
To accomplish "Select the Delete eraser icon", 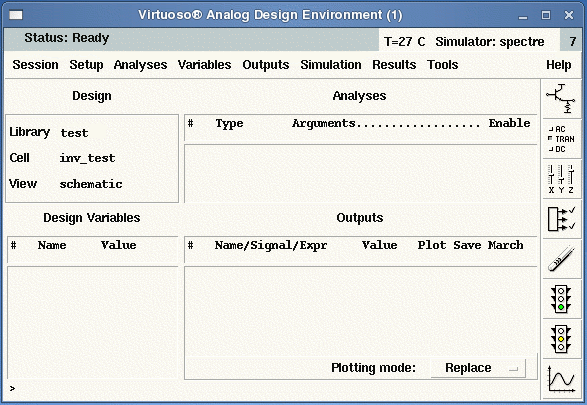I will coord(561,259).
